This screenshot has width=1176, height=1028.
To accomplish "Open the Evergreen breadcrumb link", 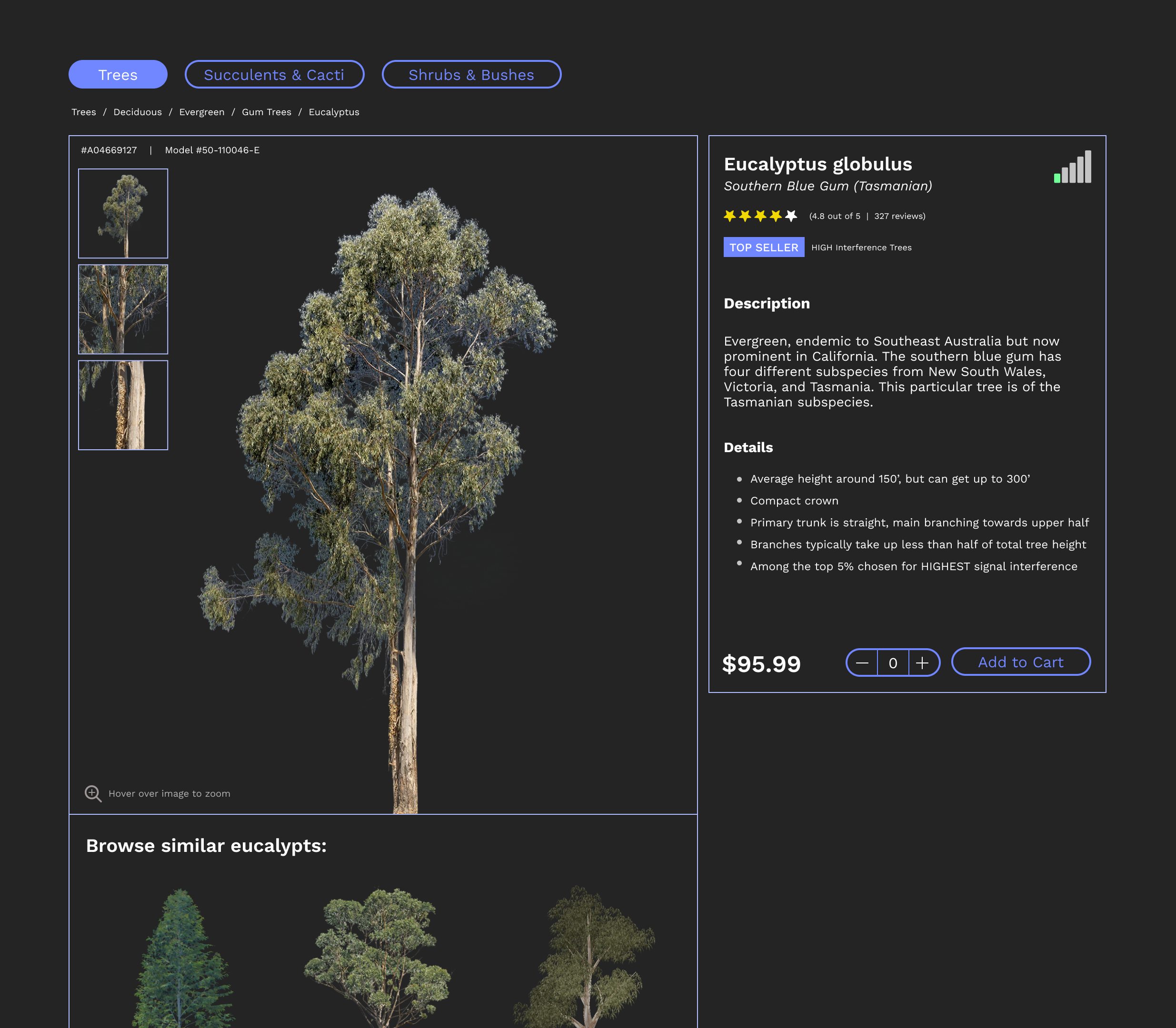I will point(201,112).
